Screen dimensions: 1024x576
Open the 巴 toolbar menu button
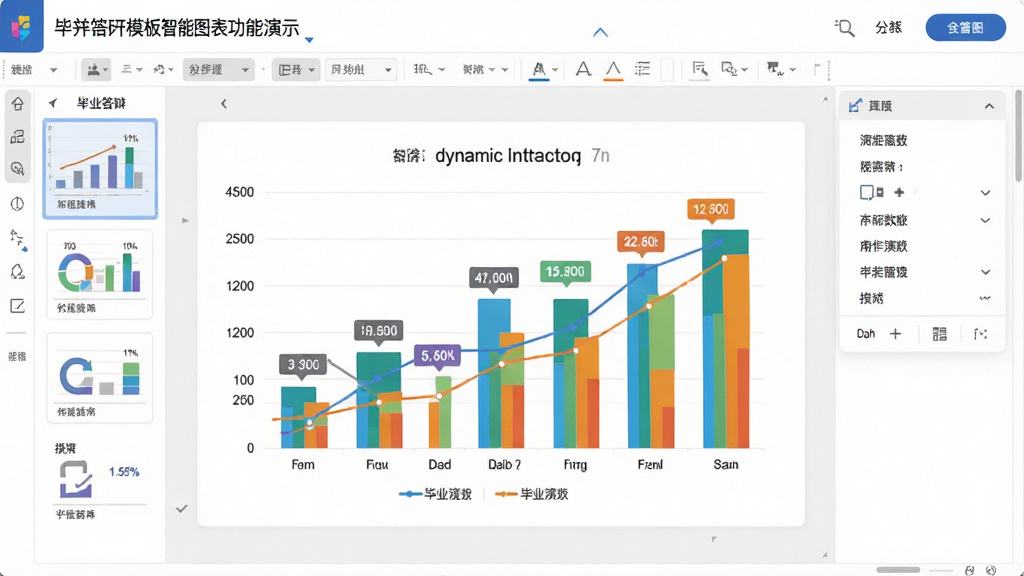pos(296,69)
